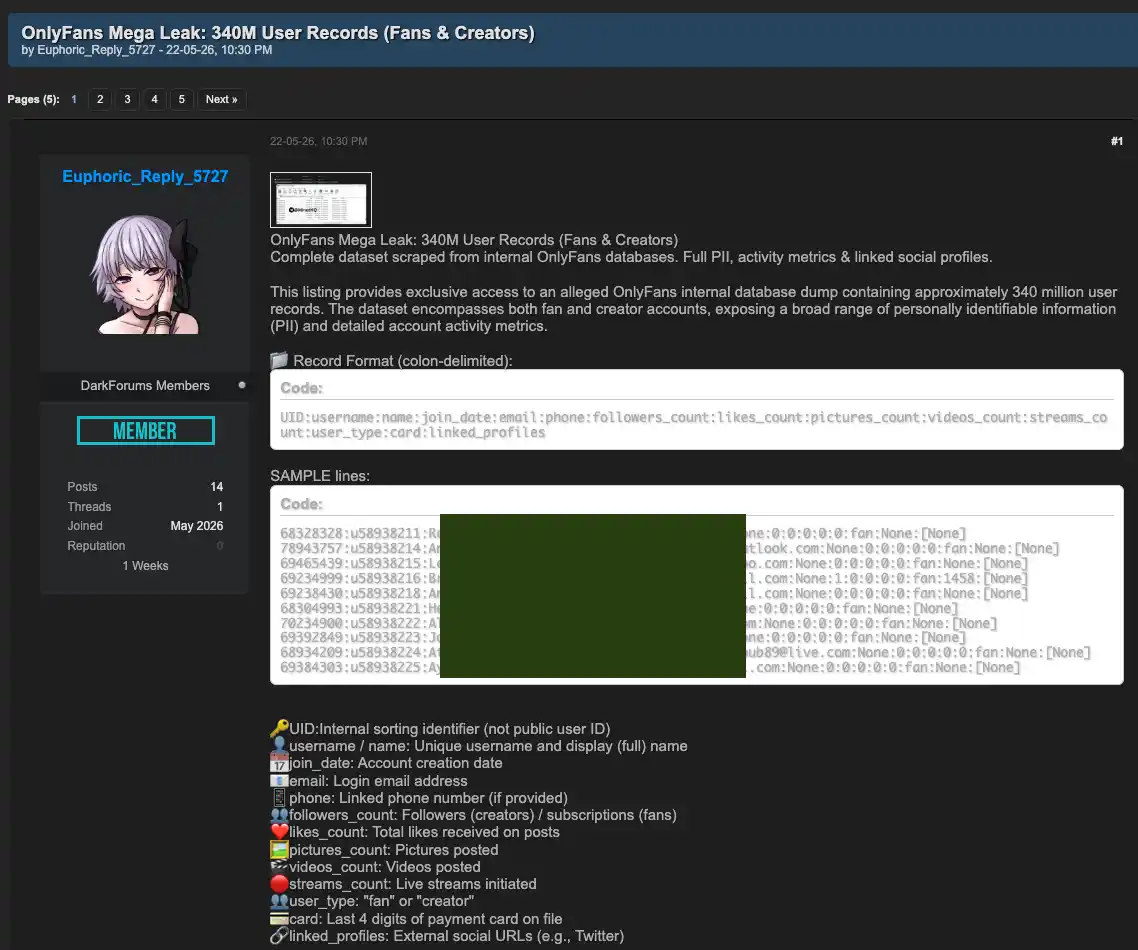Go to page 3 of the thread
This screenshot has width=1138, height=950.
(127, 99)
